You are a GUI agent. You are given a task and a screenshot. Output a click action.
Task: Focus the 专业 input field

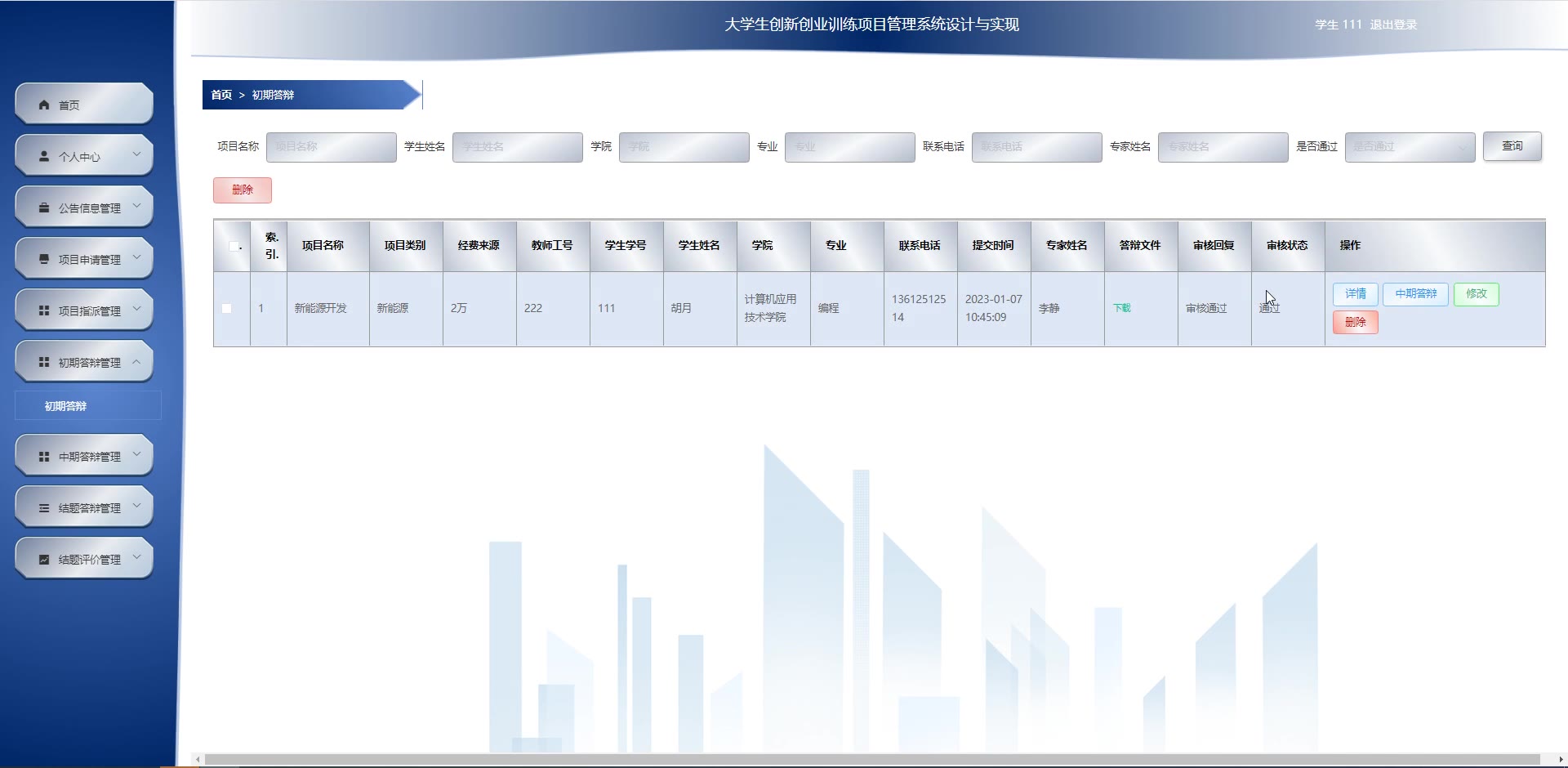coord(850,147)
